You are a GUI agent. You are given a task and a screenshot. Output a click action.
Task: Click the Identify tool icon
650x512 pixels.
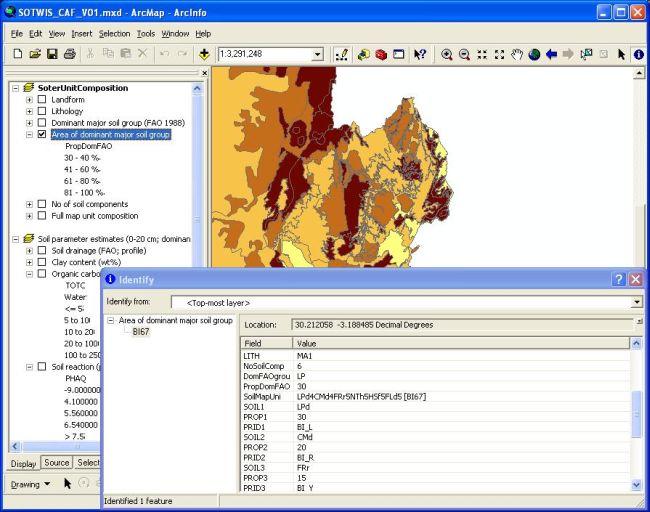[638, 54]
